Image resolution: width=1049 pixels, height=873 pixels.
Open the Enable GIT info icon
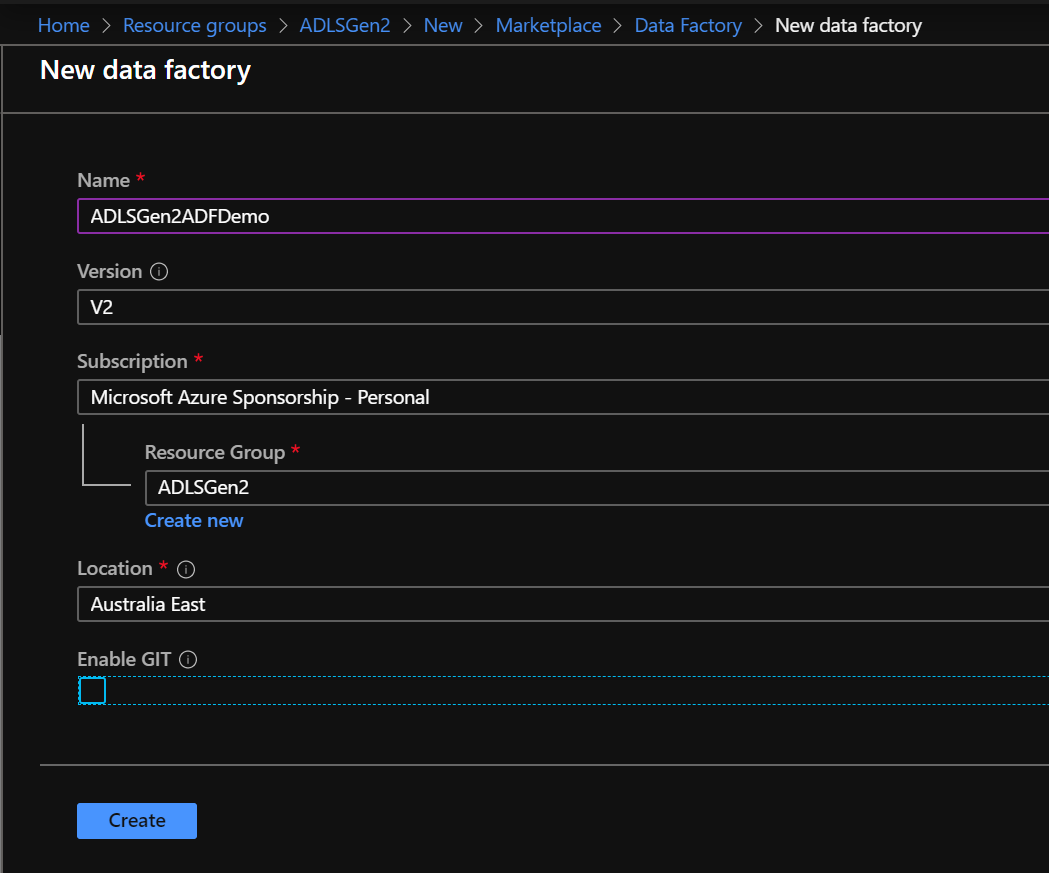coord(188,659)
